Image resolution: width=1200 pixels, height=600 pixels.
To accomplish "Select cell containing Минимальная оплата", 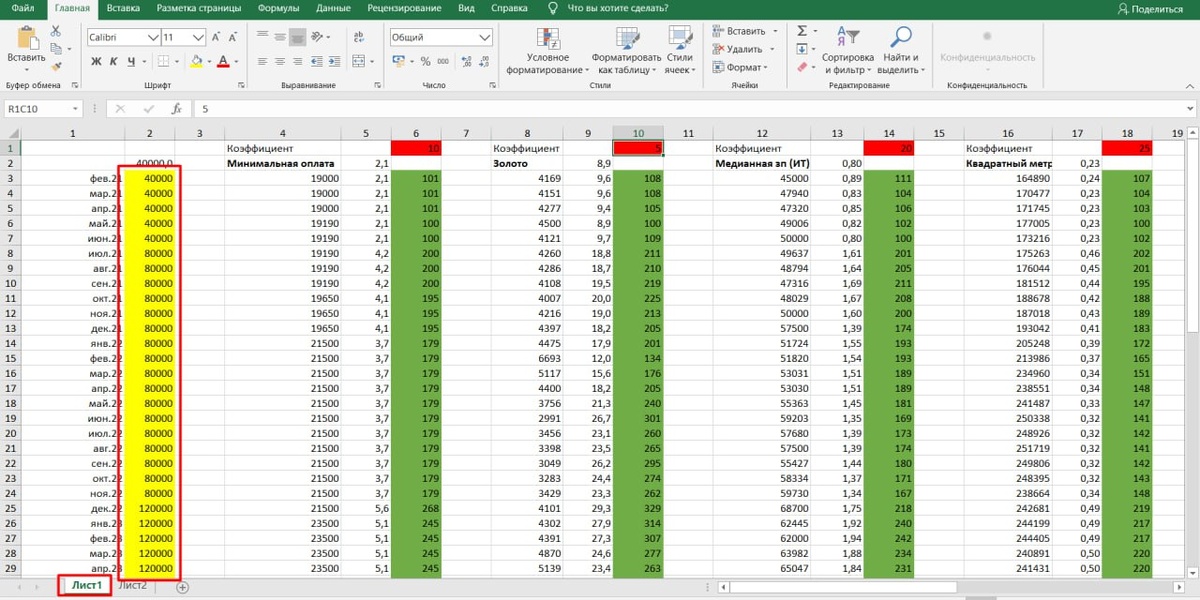I will (282, 162).
